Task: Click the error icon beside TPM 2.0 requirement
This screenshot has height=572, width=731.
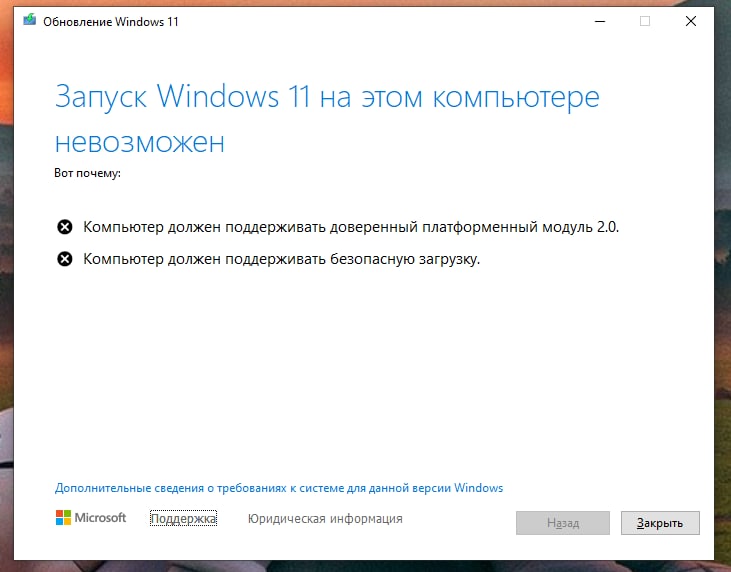Action: tap(65, 227)
